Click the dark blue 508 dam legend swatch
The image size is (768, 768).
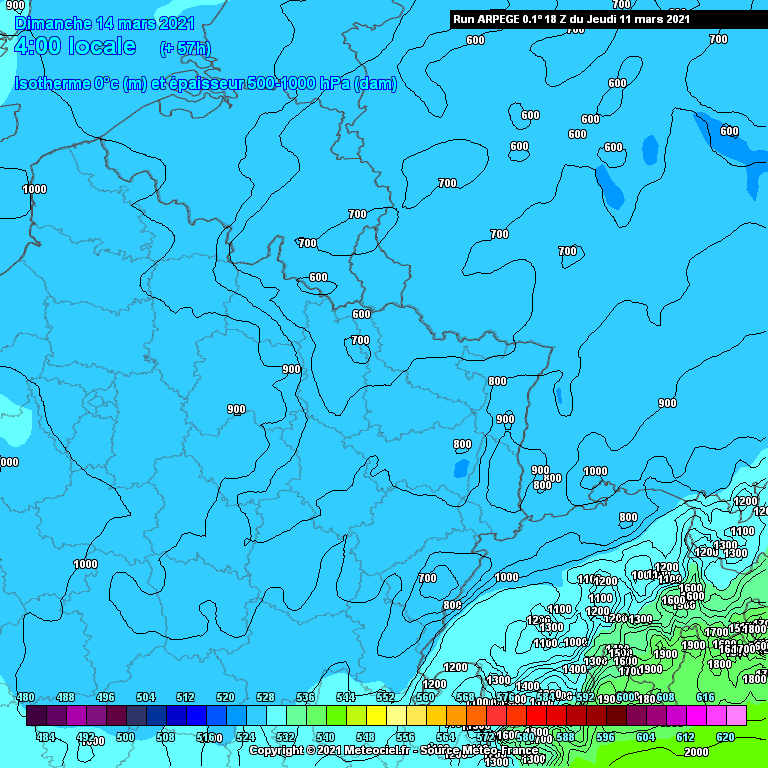[x=176, y=714]
